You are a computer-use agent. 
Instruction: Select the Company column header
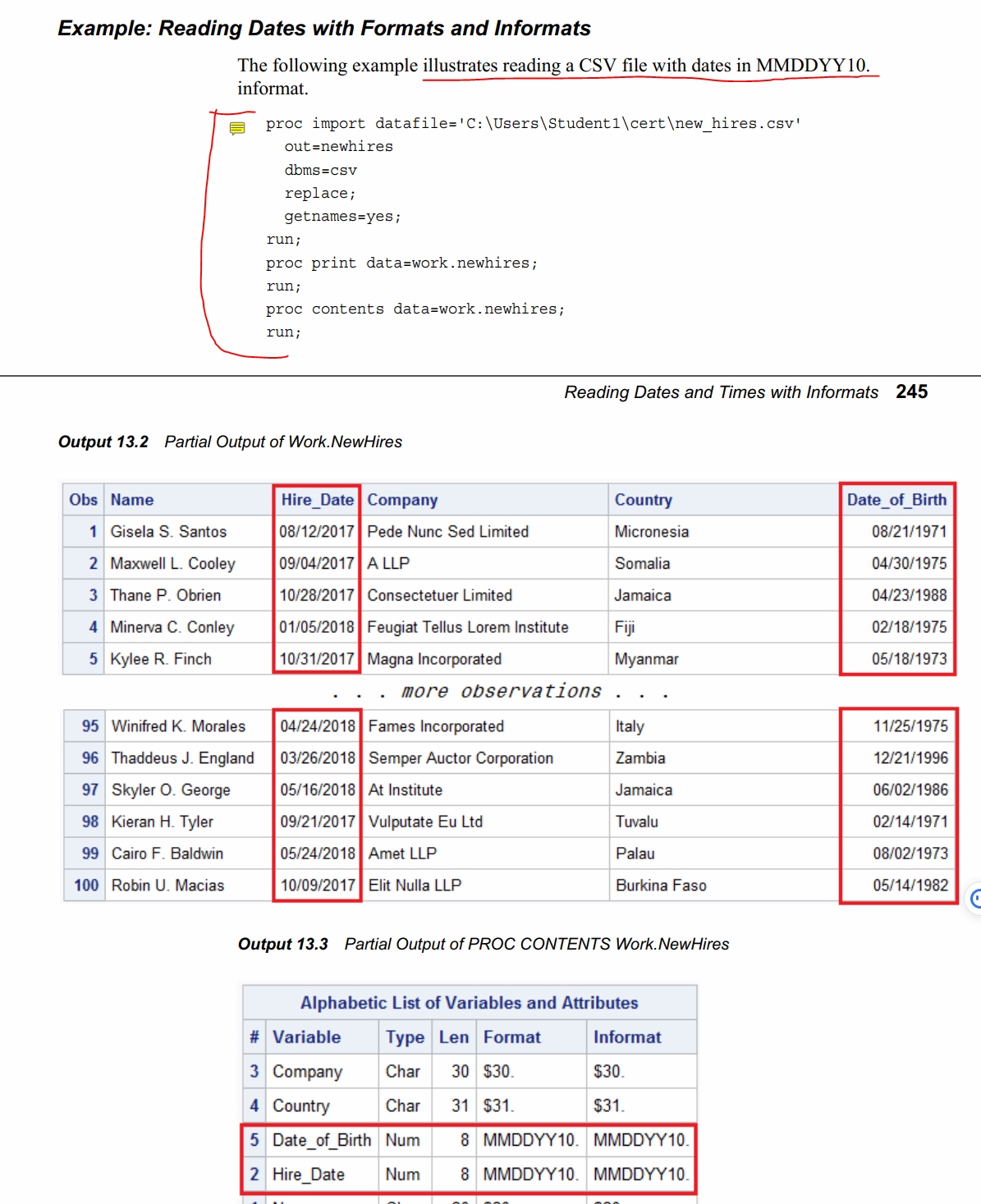click(403, 499)
